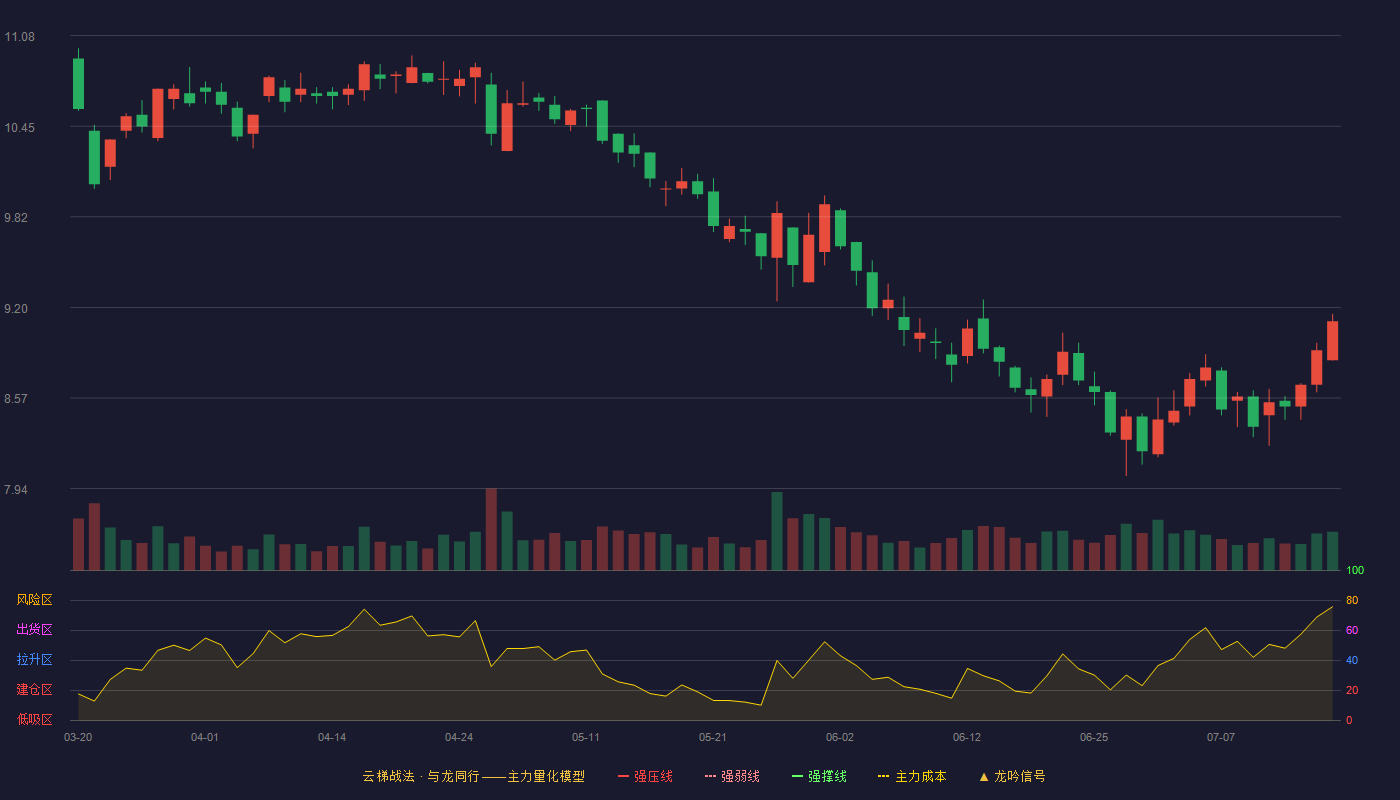Click the 07-07 date axis label
This screenshot has height=800, width=1400.
(x=1221, y=737)
